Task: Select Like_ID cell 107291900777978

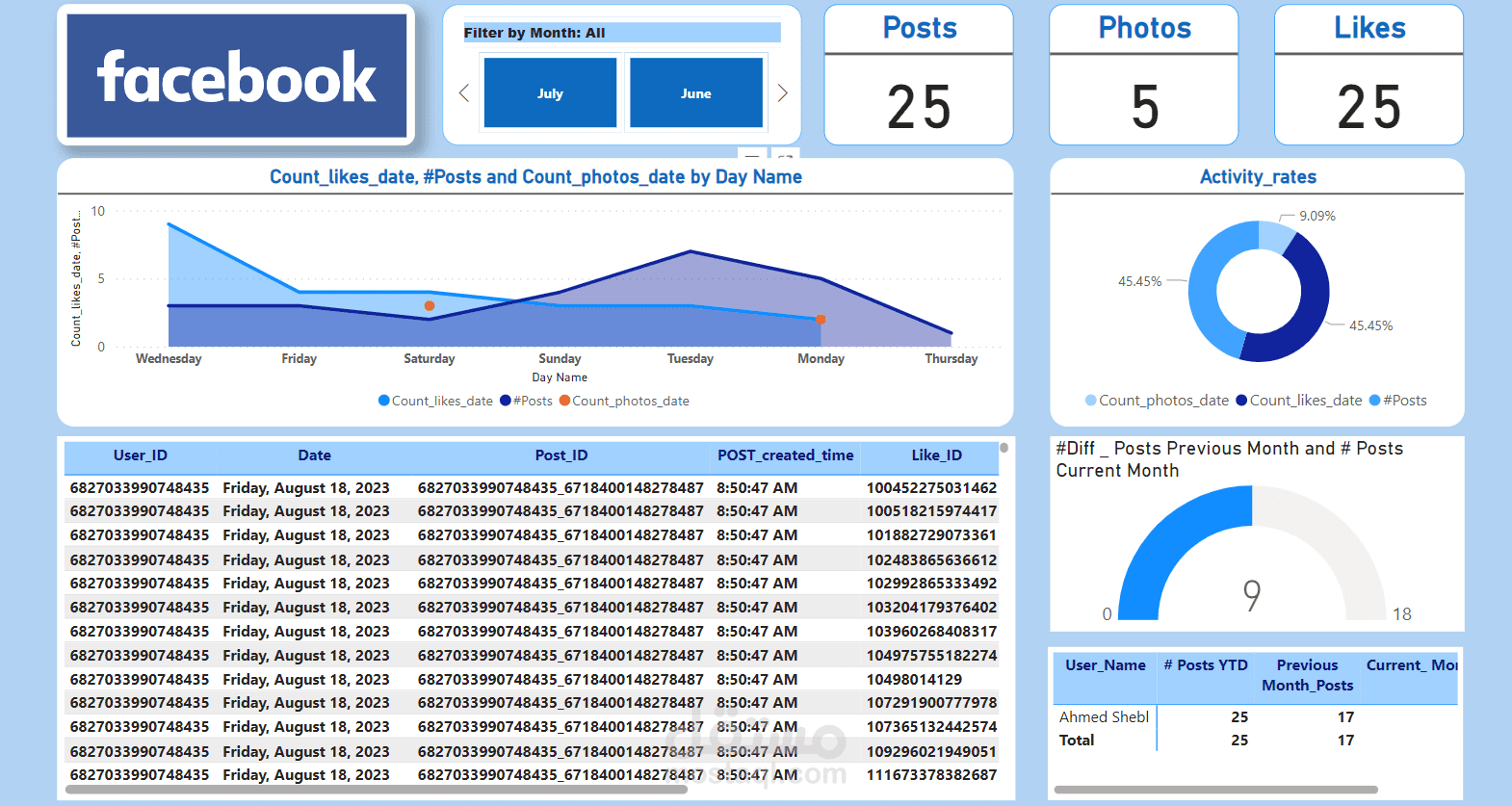Action: click(x=931, y=703)
